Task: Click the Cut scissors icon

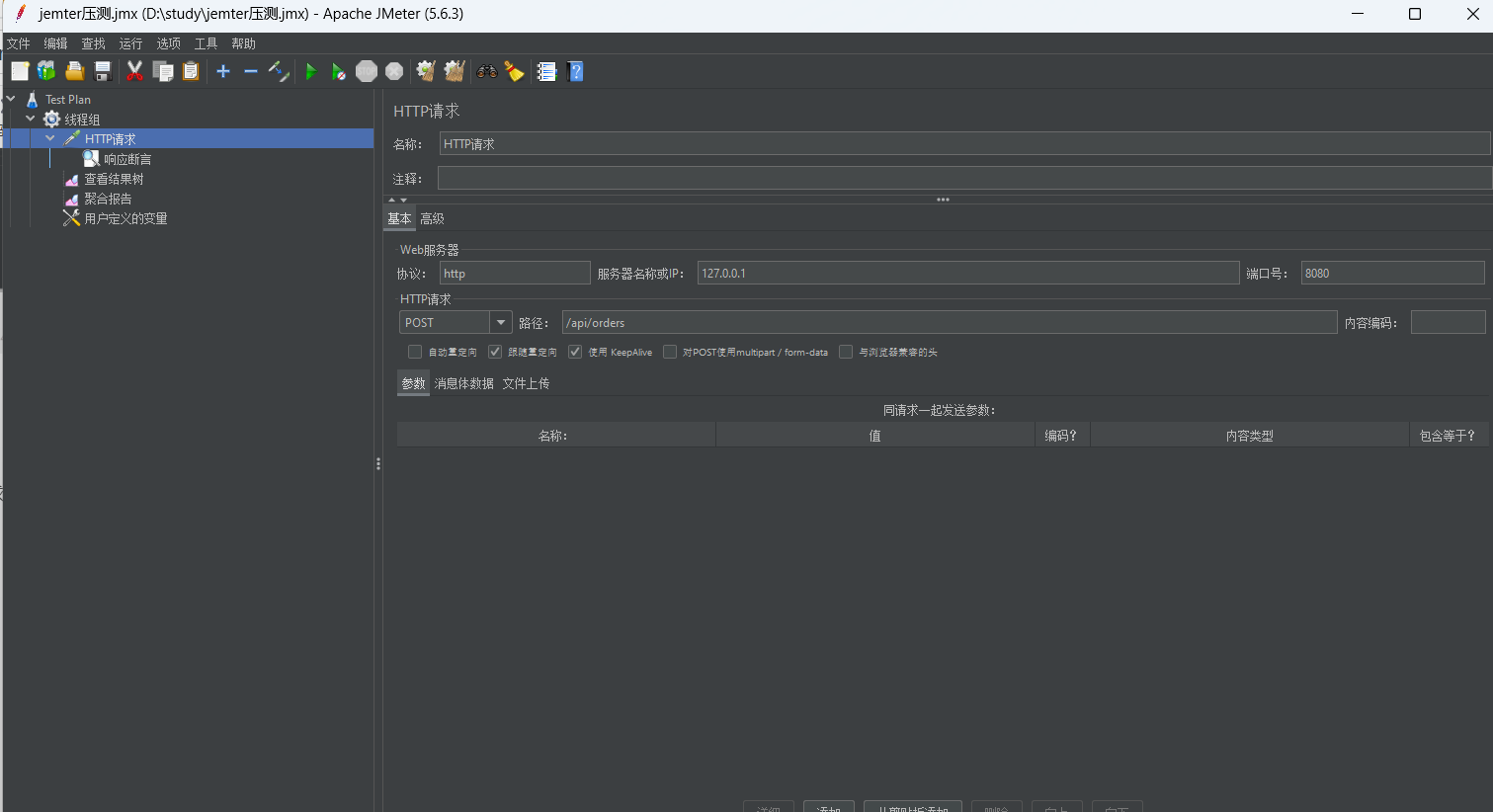Action: click(135, 71)
